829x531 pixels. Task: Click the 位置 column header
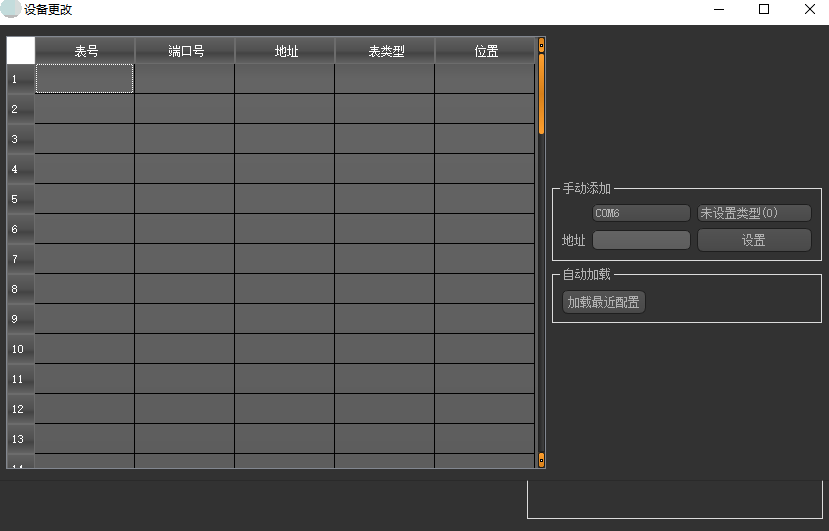point(485,51)
